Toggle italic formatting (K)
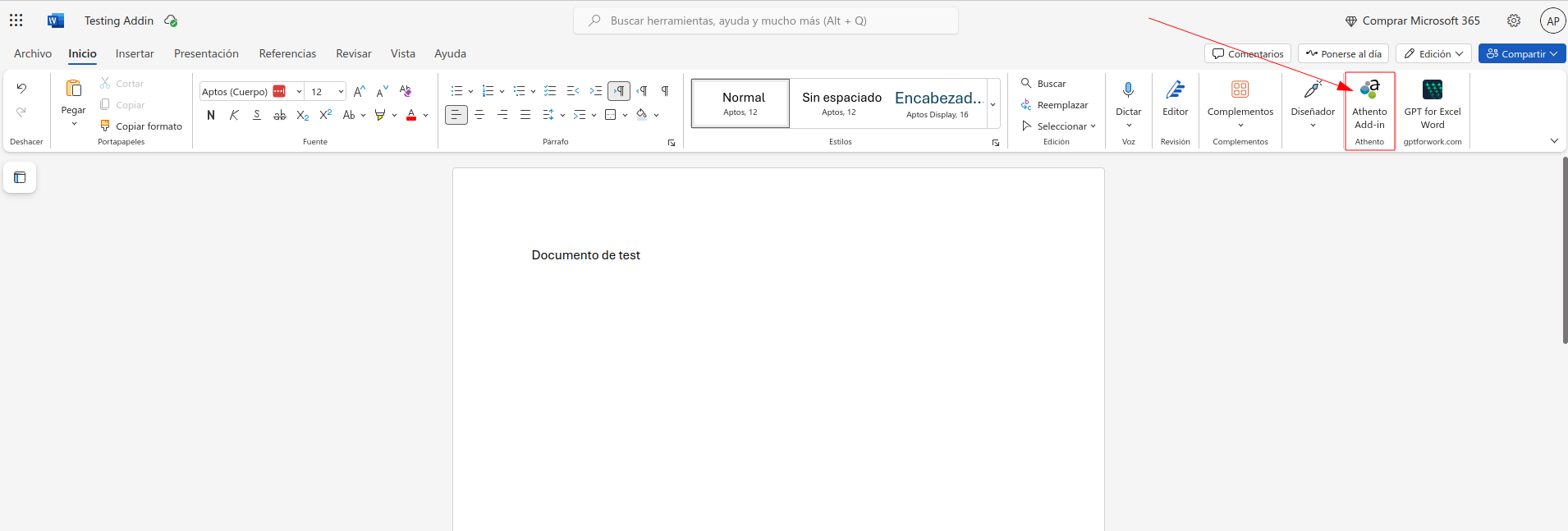This screenshot has width=1568, height=531. [234, 115]
